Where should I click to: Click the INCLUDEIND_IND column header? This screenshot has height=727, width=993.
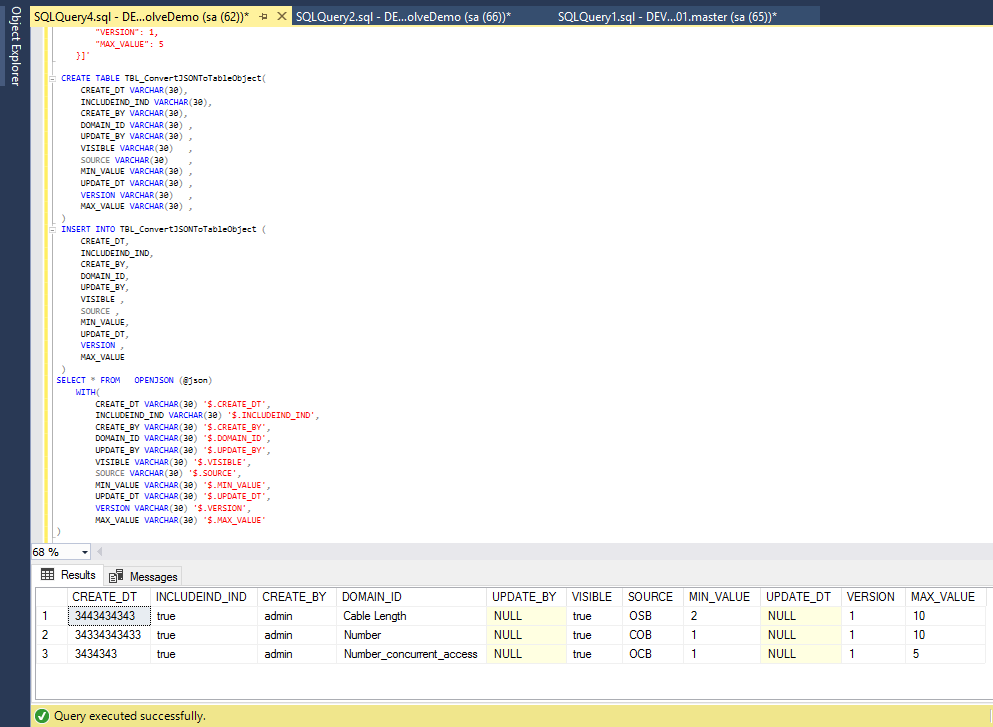pyautogui.click(x=204, y=597)
